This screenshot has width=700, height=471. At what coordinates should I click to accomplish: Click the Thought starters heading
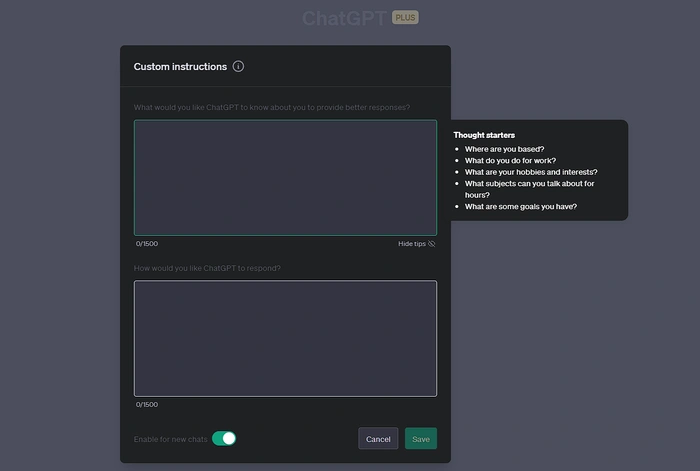point(484,135)
